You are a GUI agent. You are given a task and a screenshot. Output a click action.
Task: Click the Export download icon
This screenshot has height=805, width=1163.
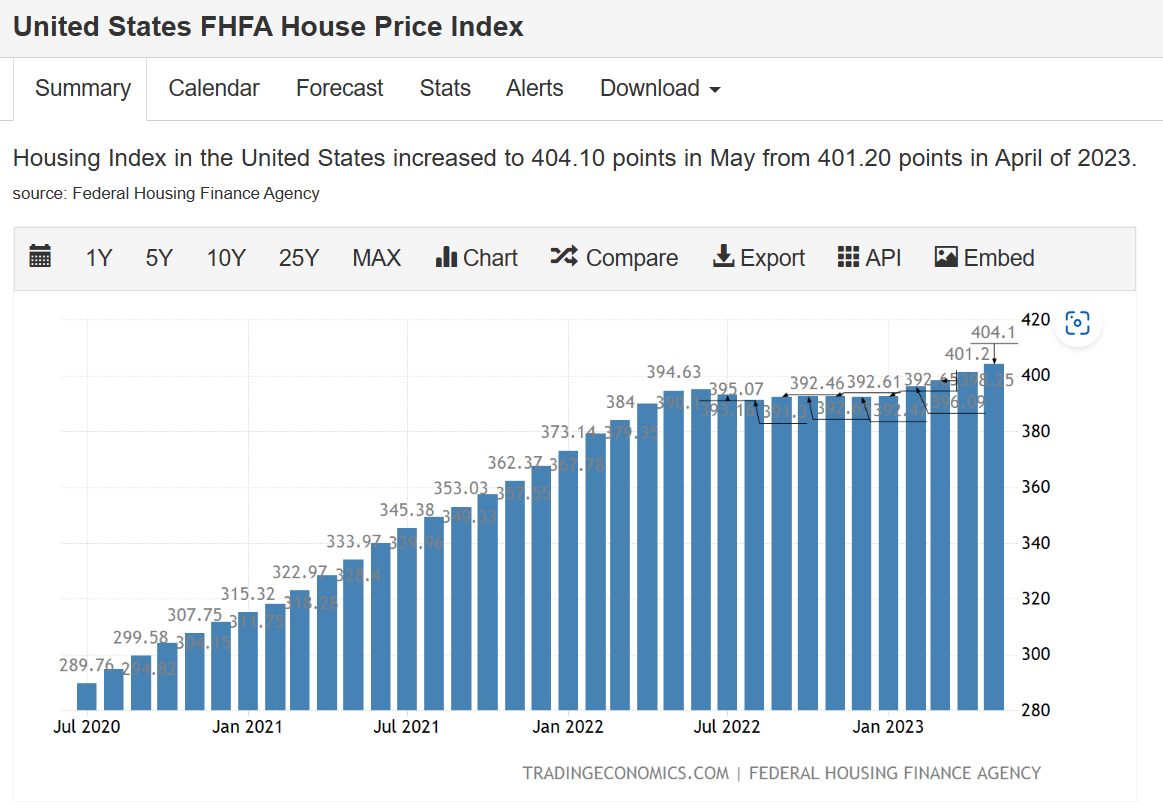click(x=723, y=257)
